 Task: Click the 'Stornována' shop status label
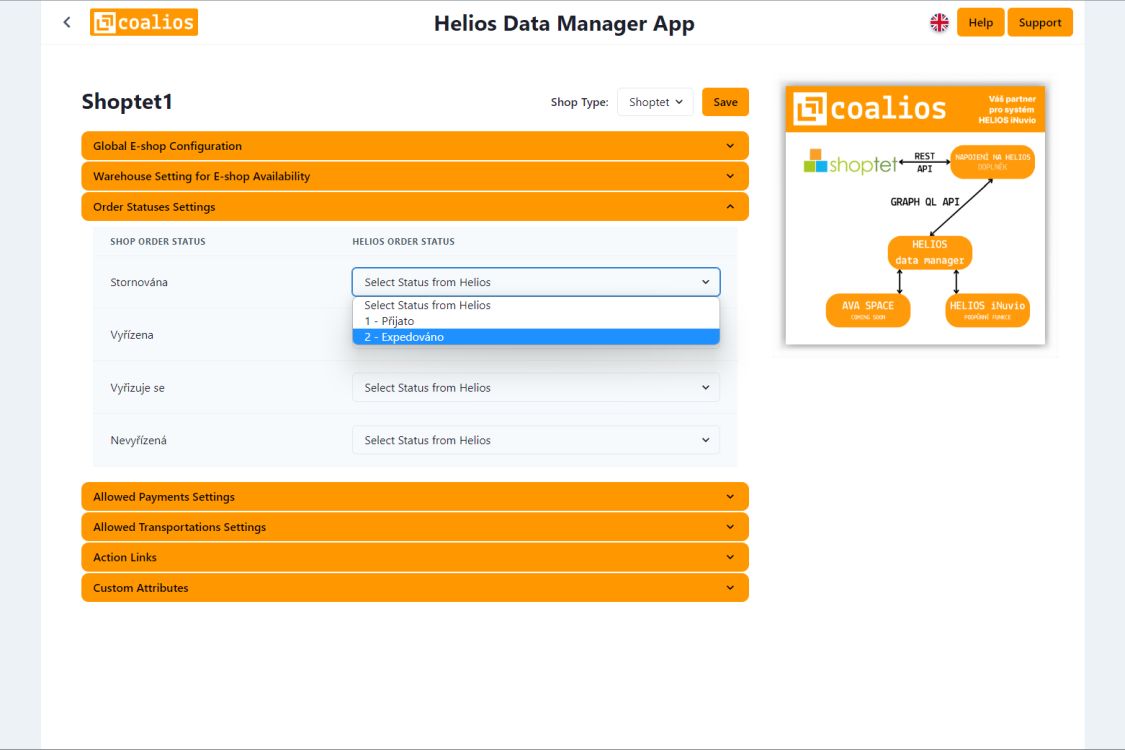click(139, 282)
